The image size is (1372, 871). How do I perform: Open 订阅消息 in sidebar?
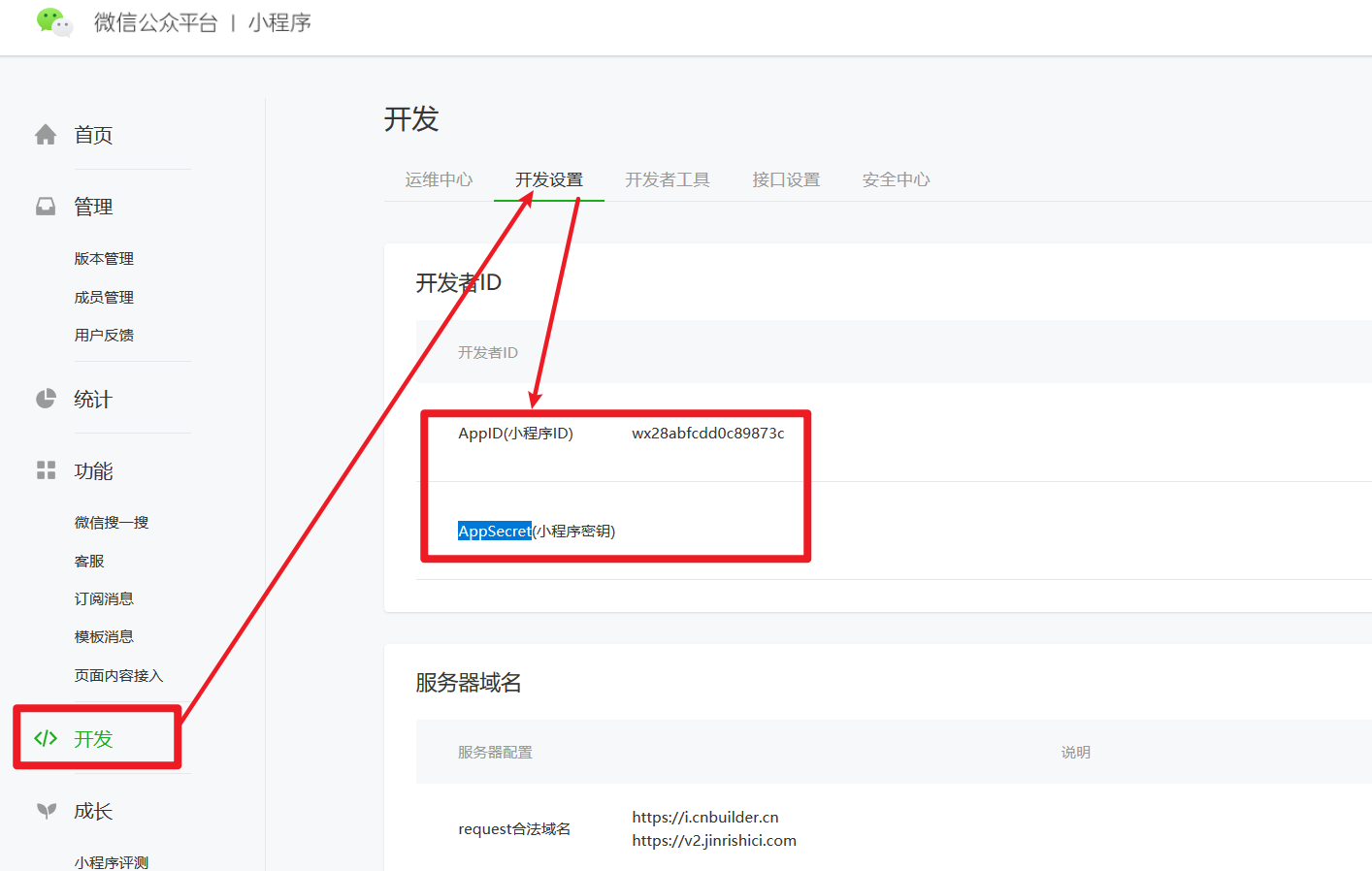click(104, 598)
